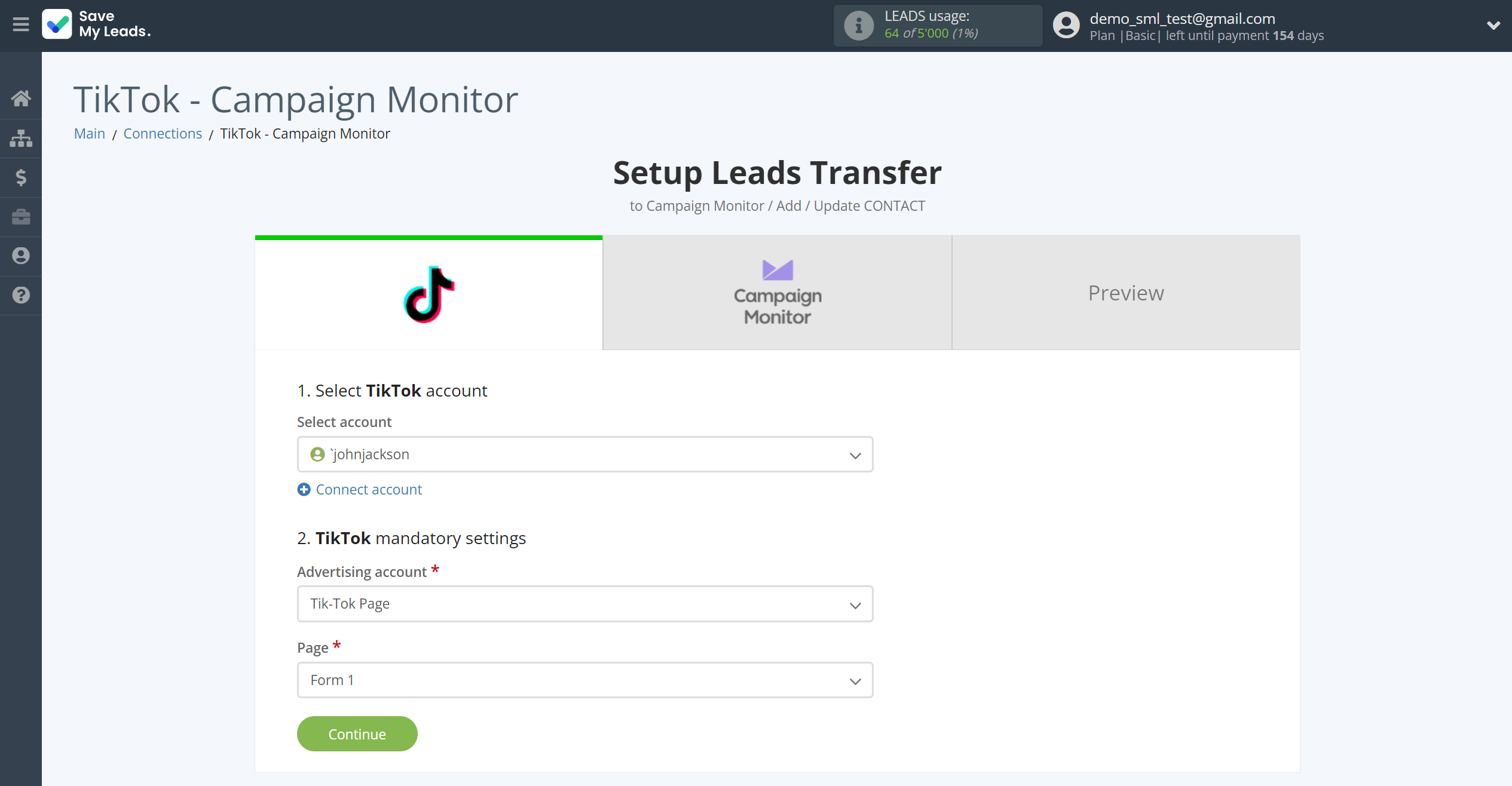Click the Continue button to proceed
1512x786 pixels.
pos(357,734)
